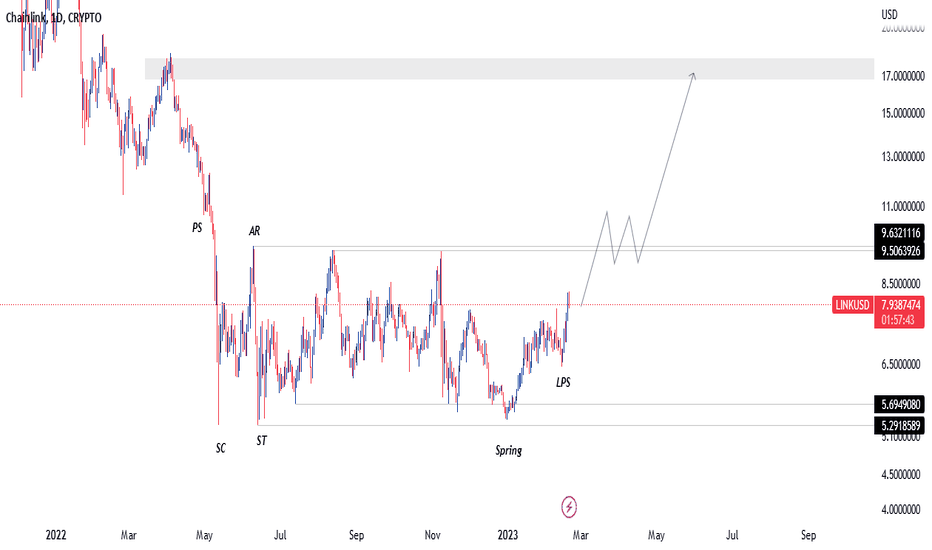
Task: Select the PS annotation label
Action: 197,227
